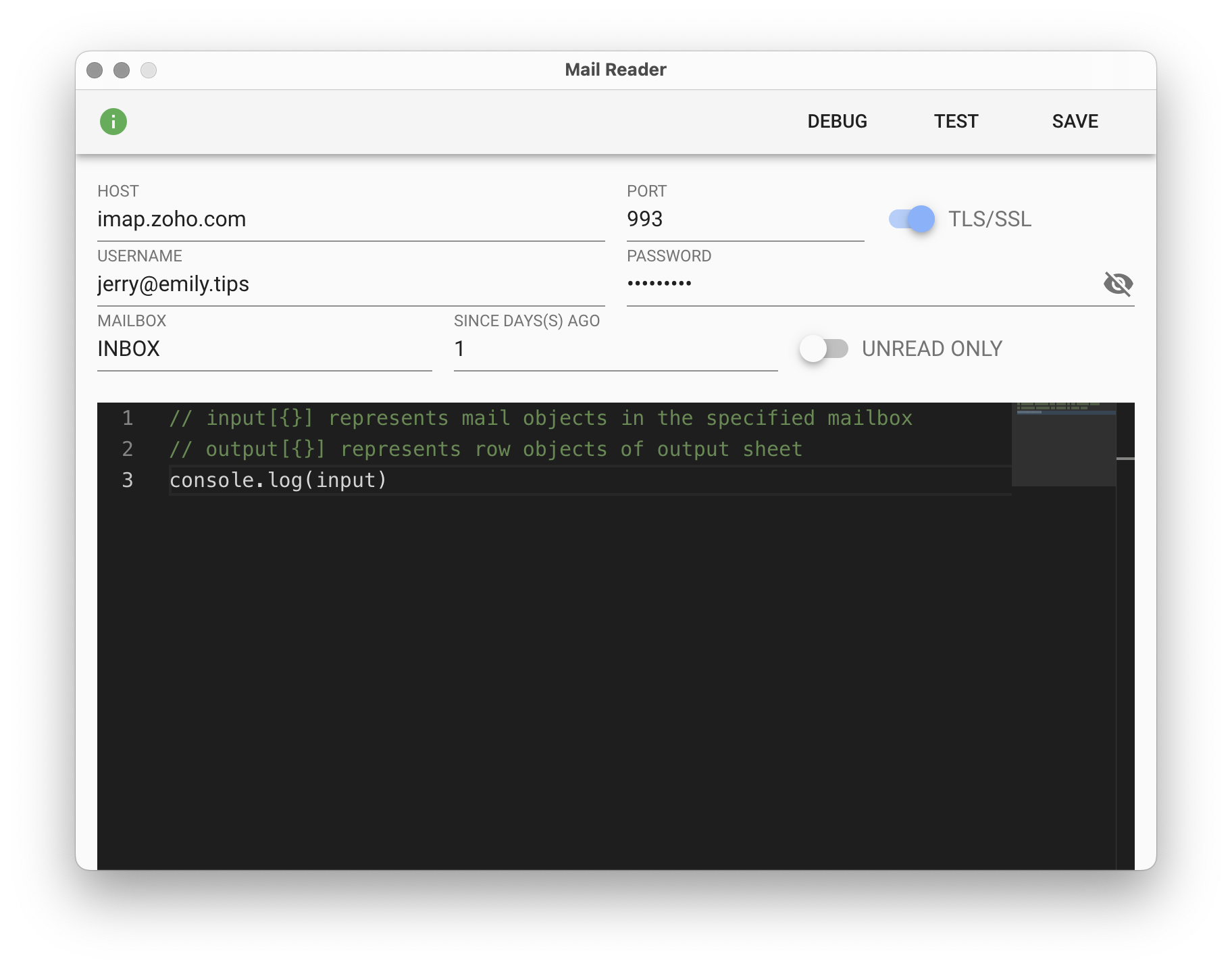
Task: Click the first comment line in the editor
Action: click(540, 418)
